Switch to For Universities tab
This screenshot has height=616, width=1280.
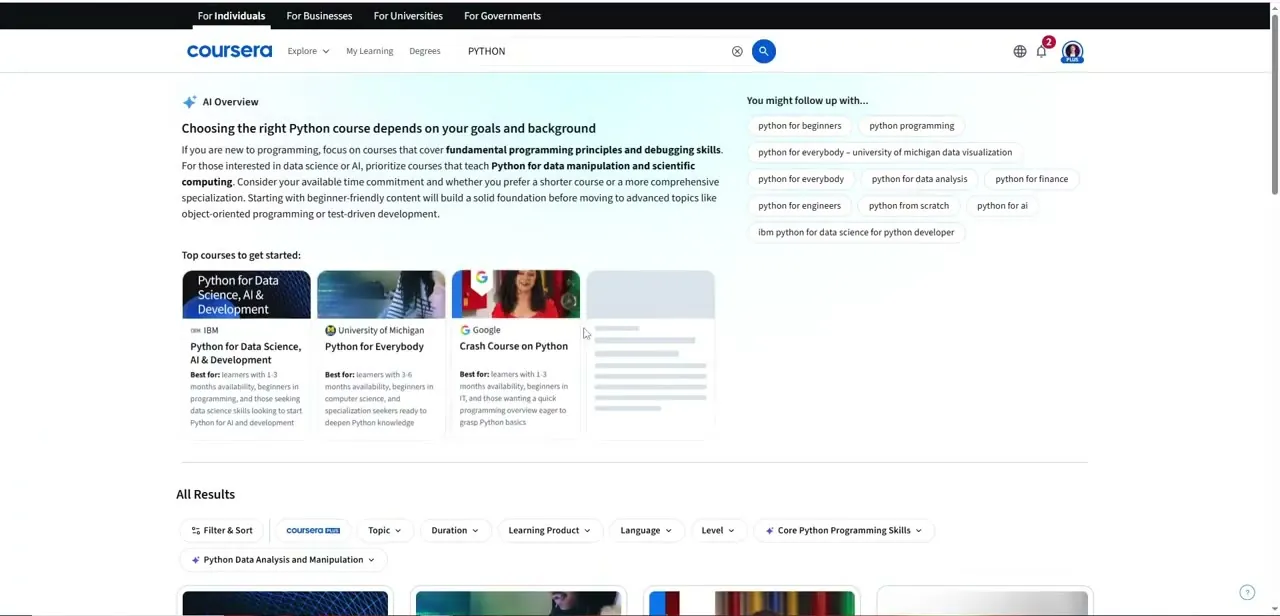pos(408,16)
